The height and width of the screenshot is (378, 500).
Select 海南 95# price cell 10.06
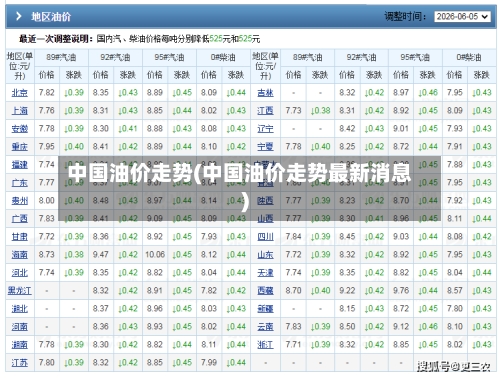click(x=155, y=255)
